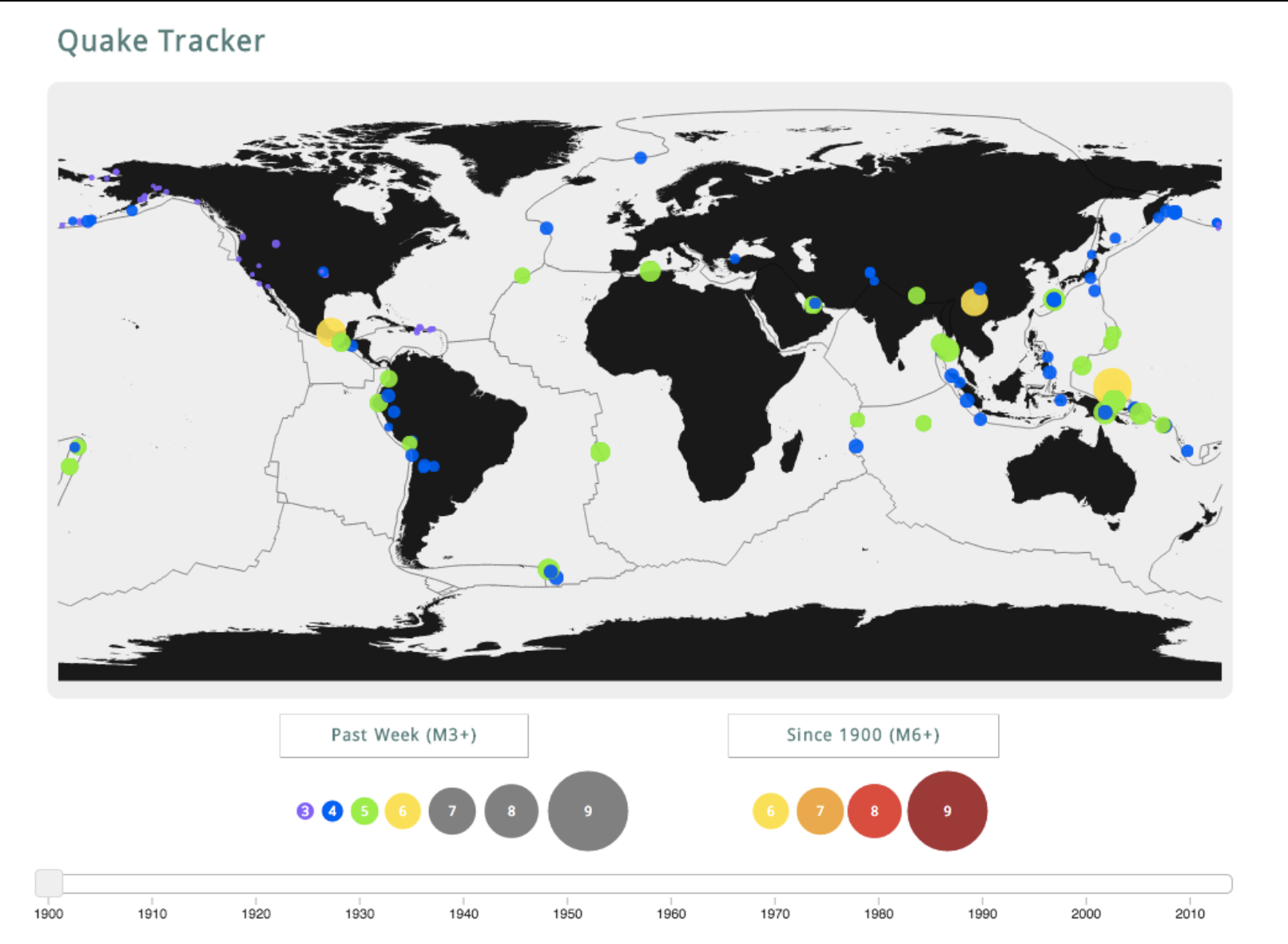Viewport: 1288px width, 944px height.
Task: Click the magnitude 3 purple legend circle
Action: (306, 811)
